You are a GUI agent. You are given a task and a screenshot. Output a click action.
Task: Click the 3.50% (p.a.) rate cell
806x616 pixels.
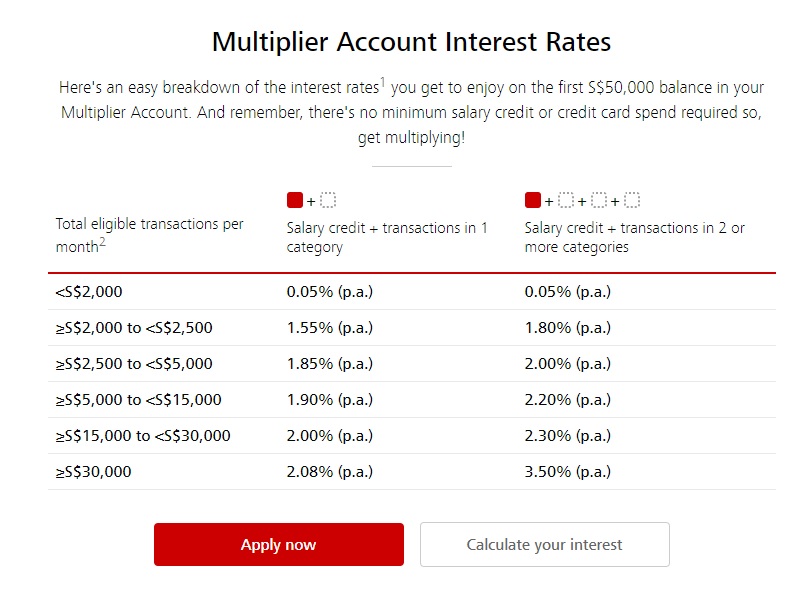567,472
